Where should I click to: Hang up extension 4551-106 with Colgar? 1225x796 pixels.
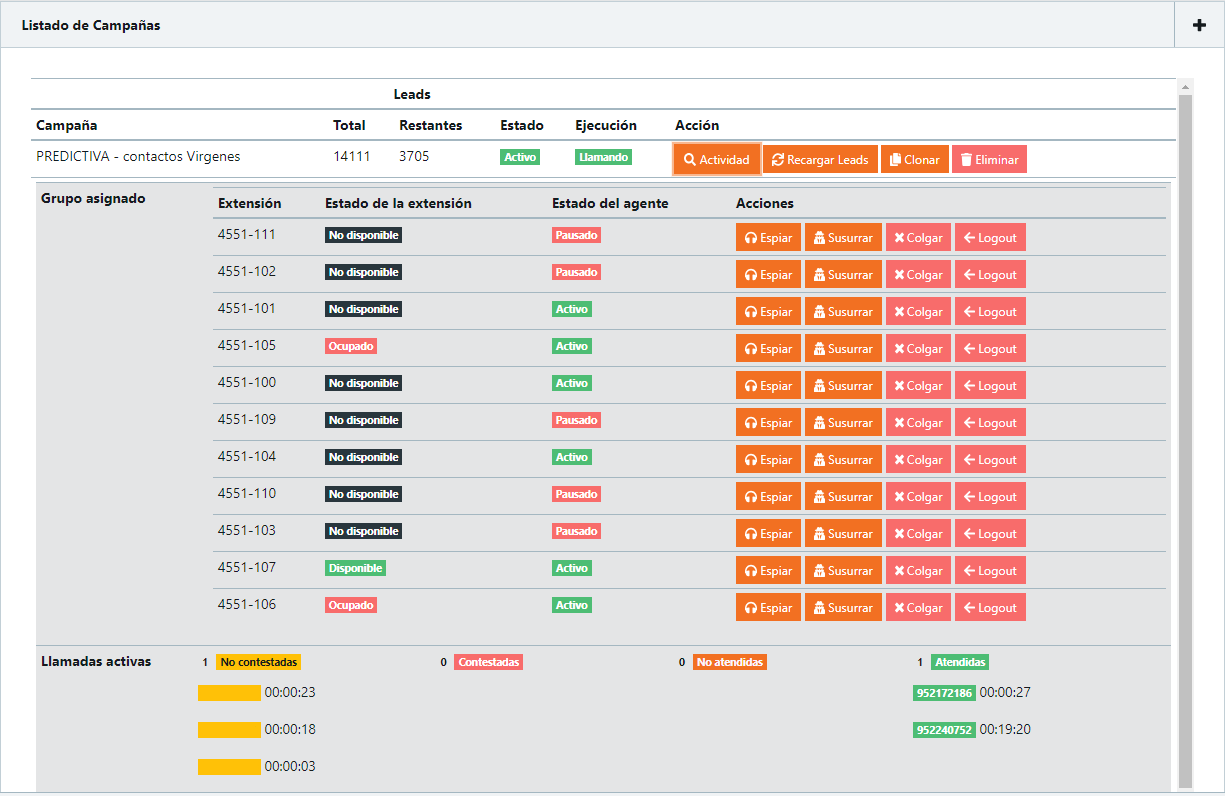click(x=918, y=608)
